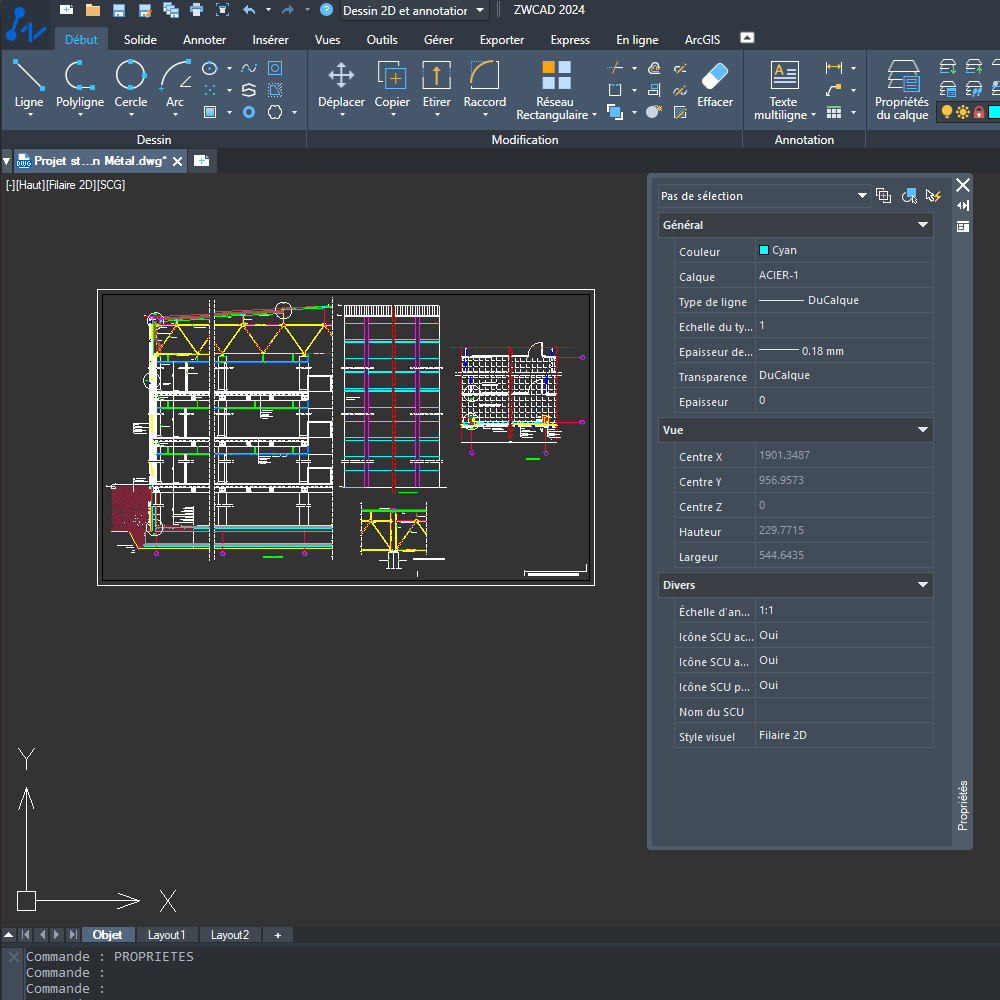Select the explode (bomb) tool
1000x1000 pixels.
pos(654,112)
